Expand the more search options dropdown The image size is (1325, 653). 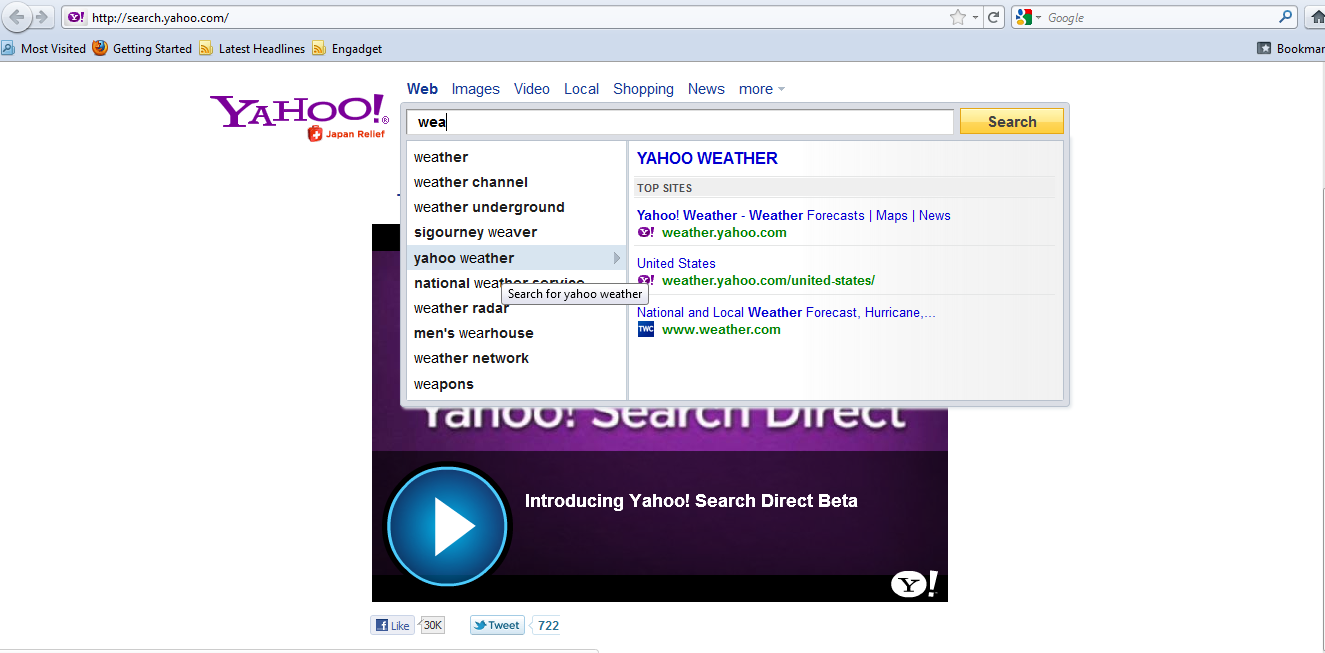pos(762,89)
